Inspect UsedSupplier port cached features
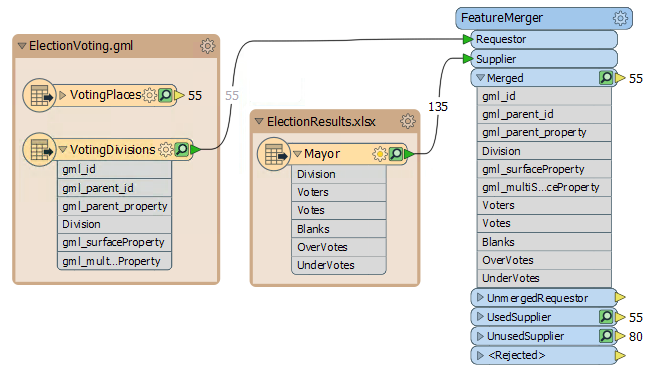653x372 pixels. [606, 317]
